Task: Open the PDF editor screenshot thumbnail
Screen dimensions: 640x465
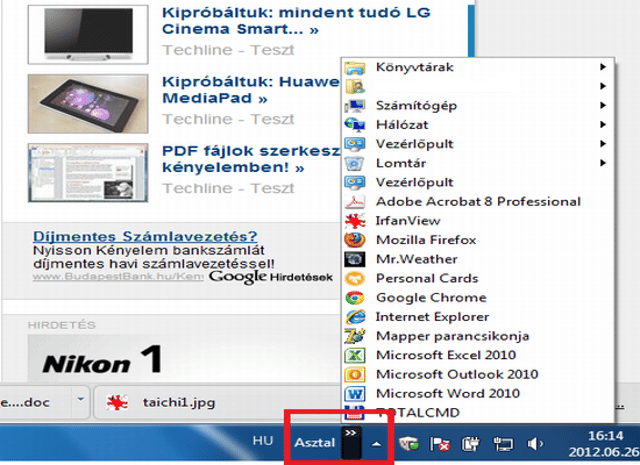Action: [x=88, y=173]
